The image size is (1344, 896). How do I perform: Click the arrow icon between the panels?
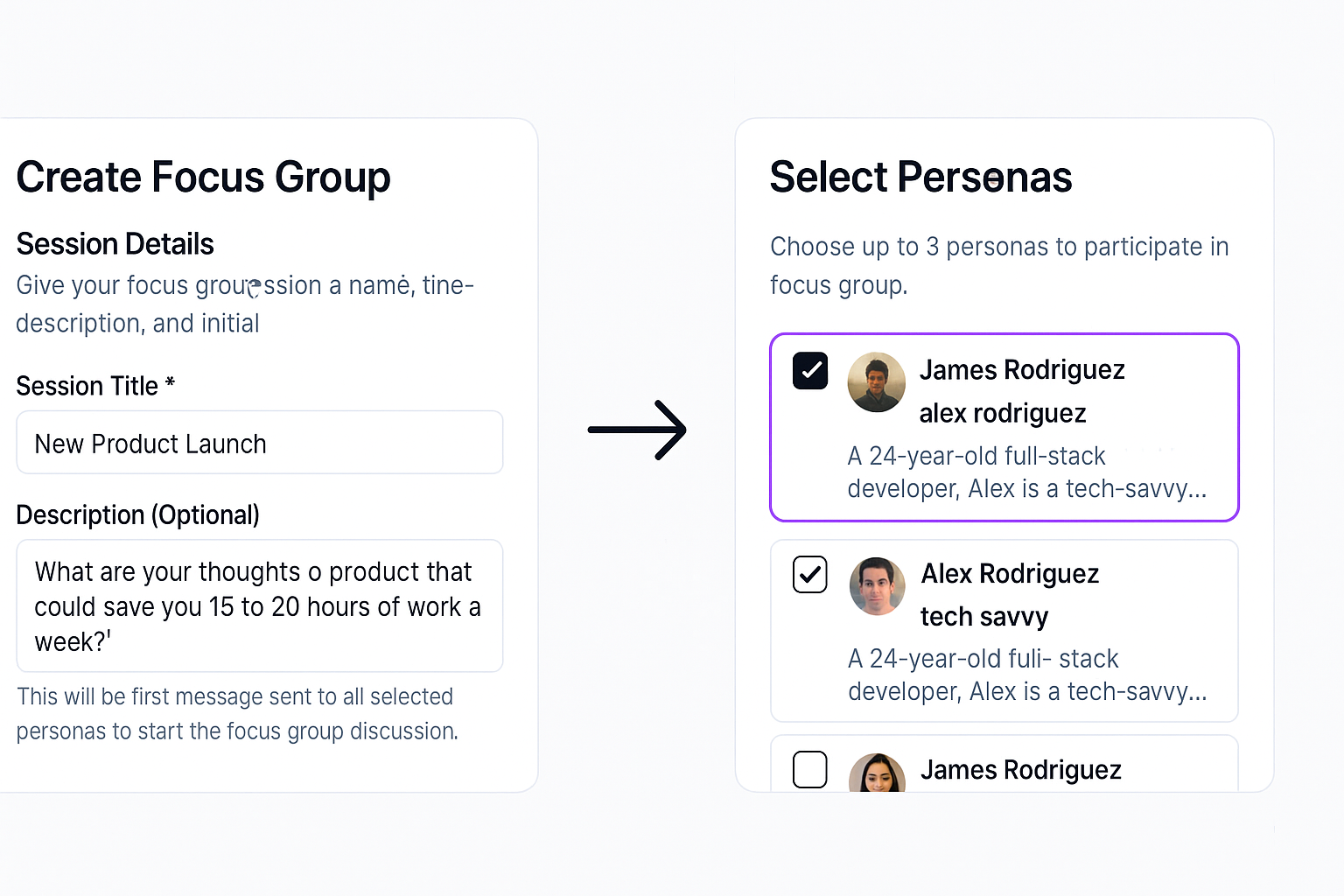click(x=638, y=430)
